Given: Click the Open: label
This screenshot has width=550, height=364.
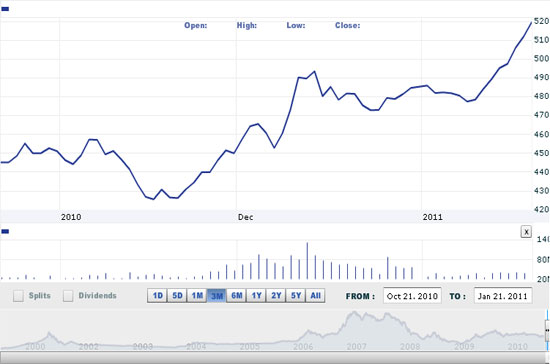Looking at the screenshot, I should [195, 25].
